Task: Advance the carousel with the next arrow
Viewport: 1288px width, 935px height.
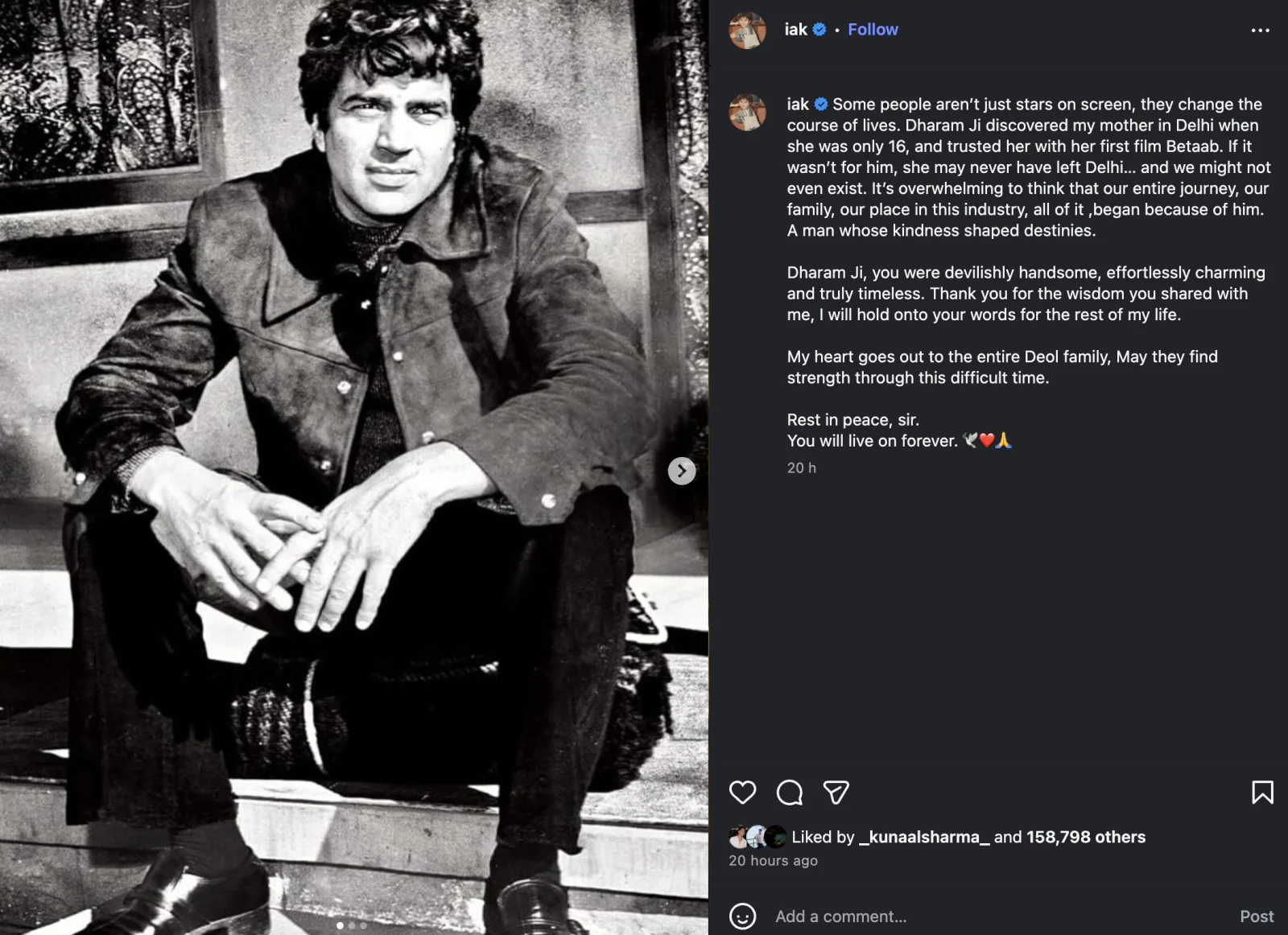Action: pos(681,472)
